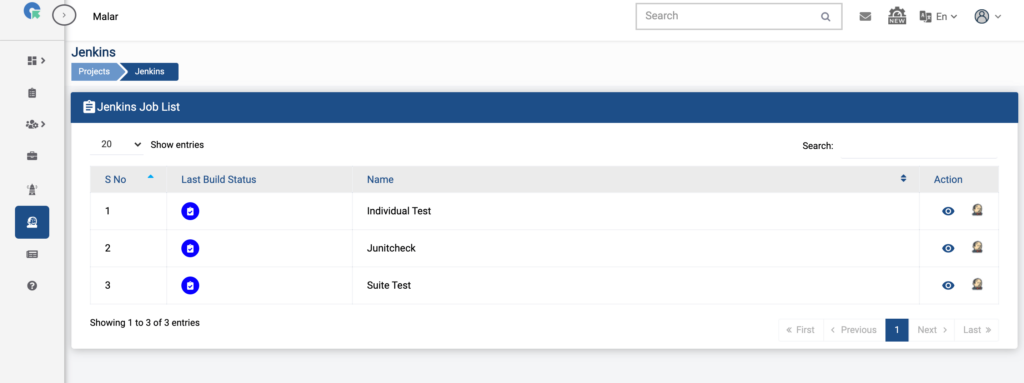The height and width of the screenshot is (383, 1024).
Task: View Suite Test with the eye icon
Action: (x=948, y=286)
